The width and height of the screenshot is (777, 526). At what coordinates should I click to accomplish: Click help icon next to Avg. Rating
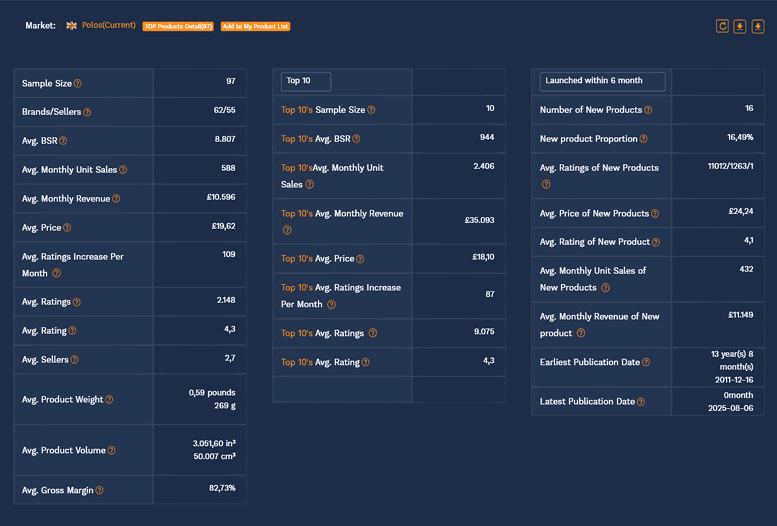click(x=72, y=331)
